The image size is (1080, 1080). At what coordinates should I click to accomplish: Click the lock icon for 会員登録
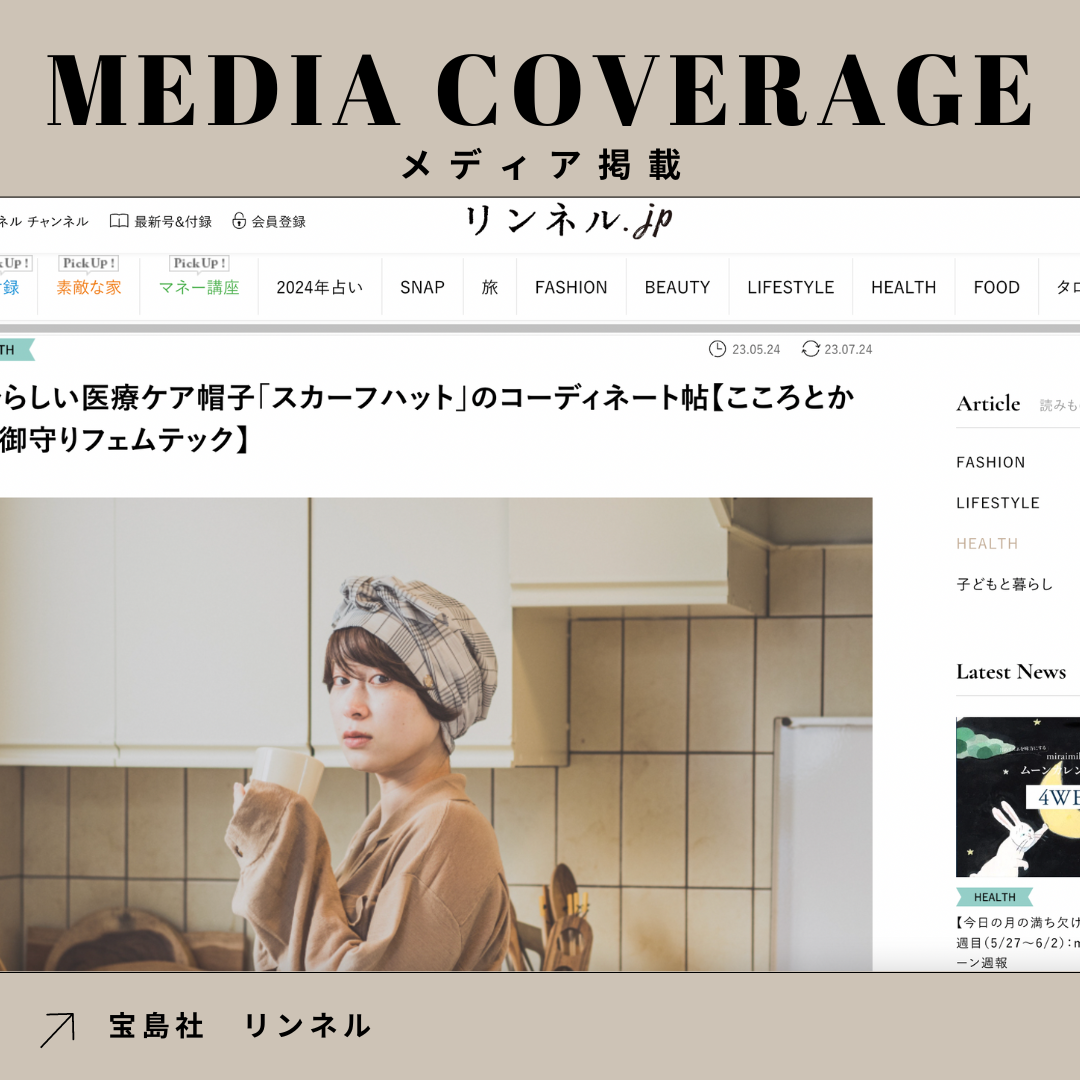coord(239,221)
